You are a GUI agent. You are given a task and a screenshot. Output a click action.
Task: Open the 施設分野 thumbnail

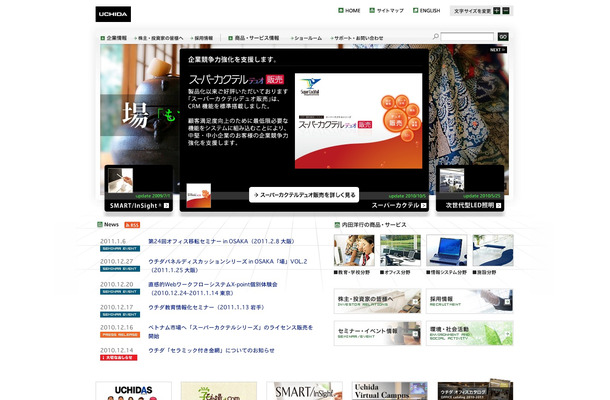coord(493,250)
